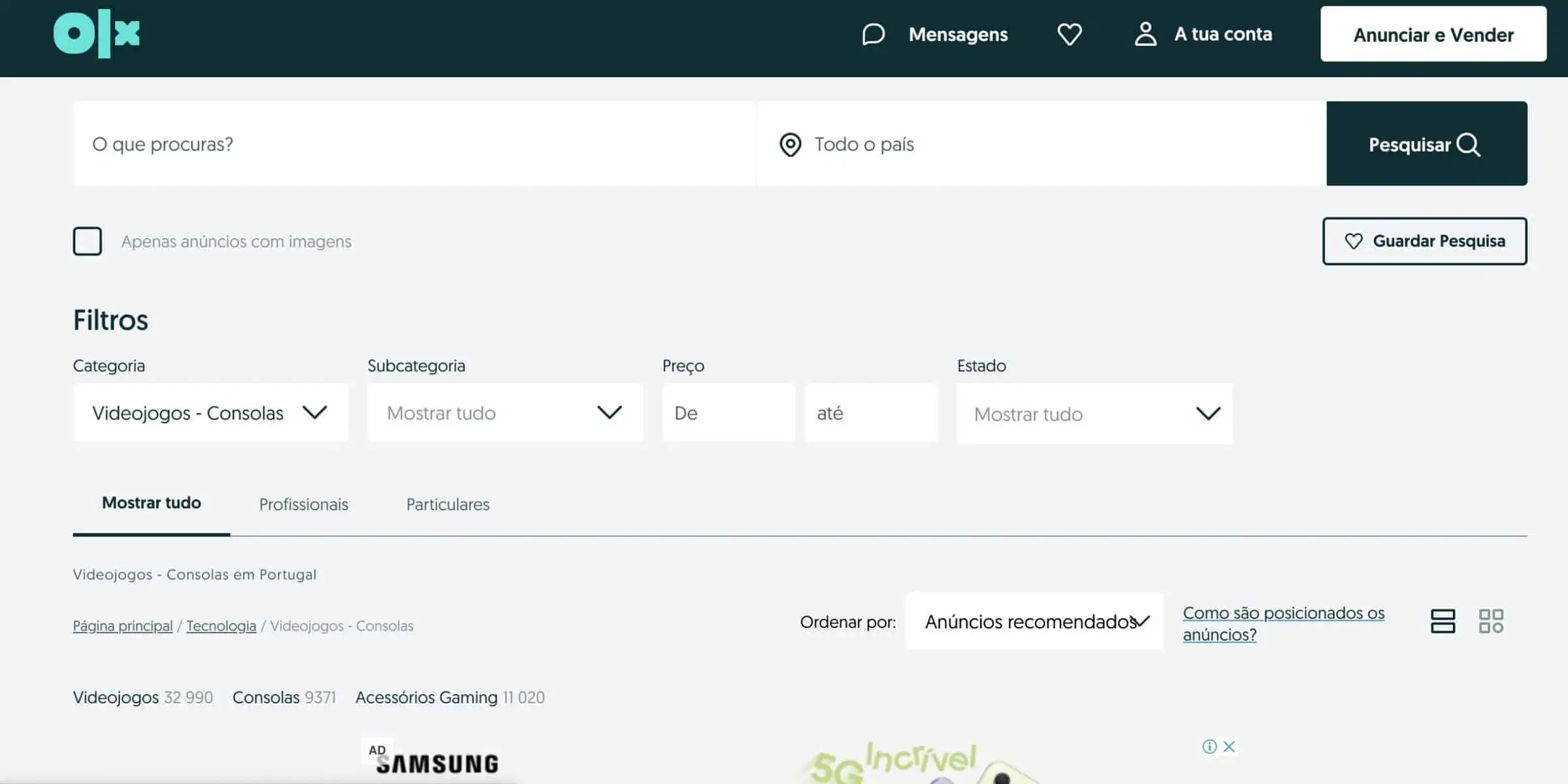The width and height of the screenshot is (1568, 784).
Task: Click the account person icon
Action: pos(1146,34)
